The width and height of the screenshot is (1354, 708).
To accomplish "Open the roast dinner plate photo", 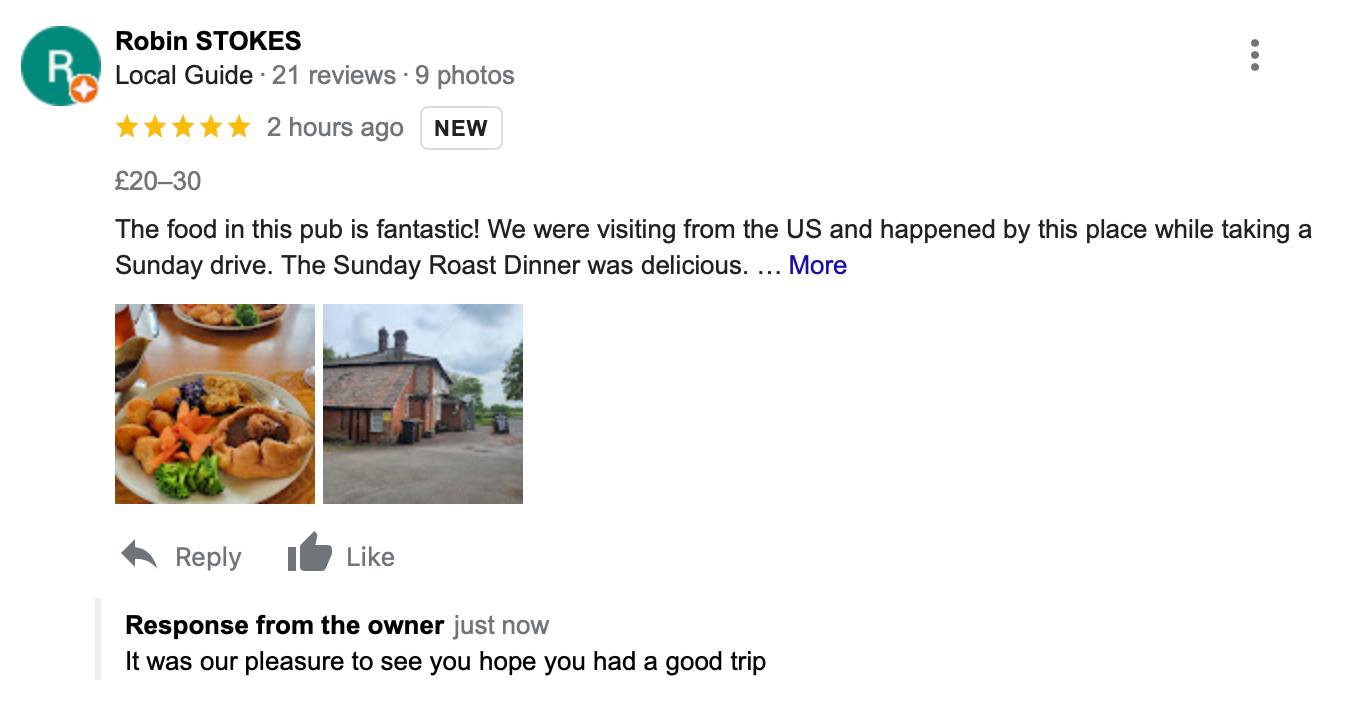I will 215,403.
